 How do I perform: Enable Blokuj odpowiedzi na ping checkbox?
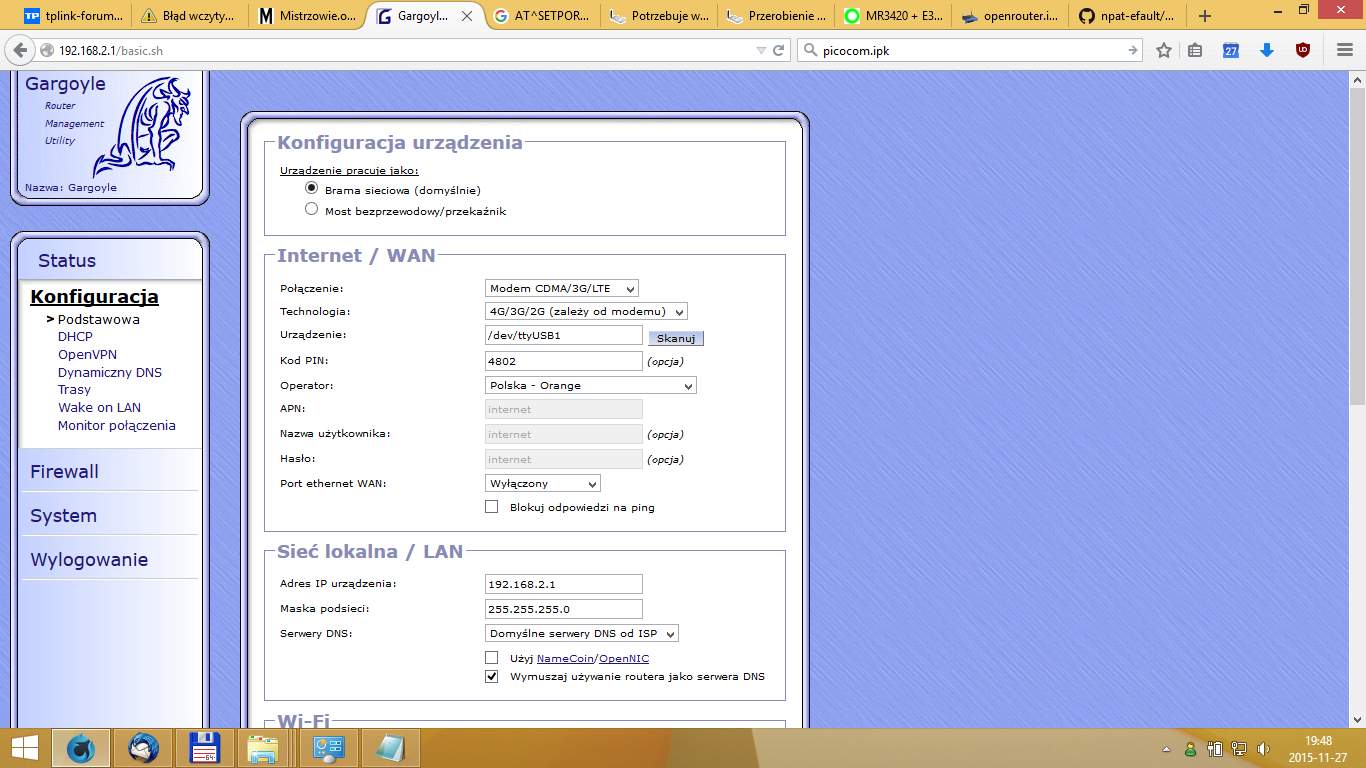coord(491,507)
